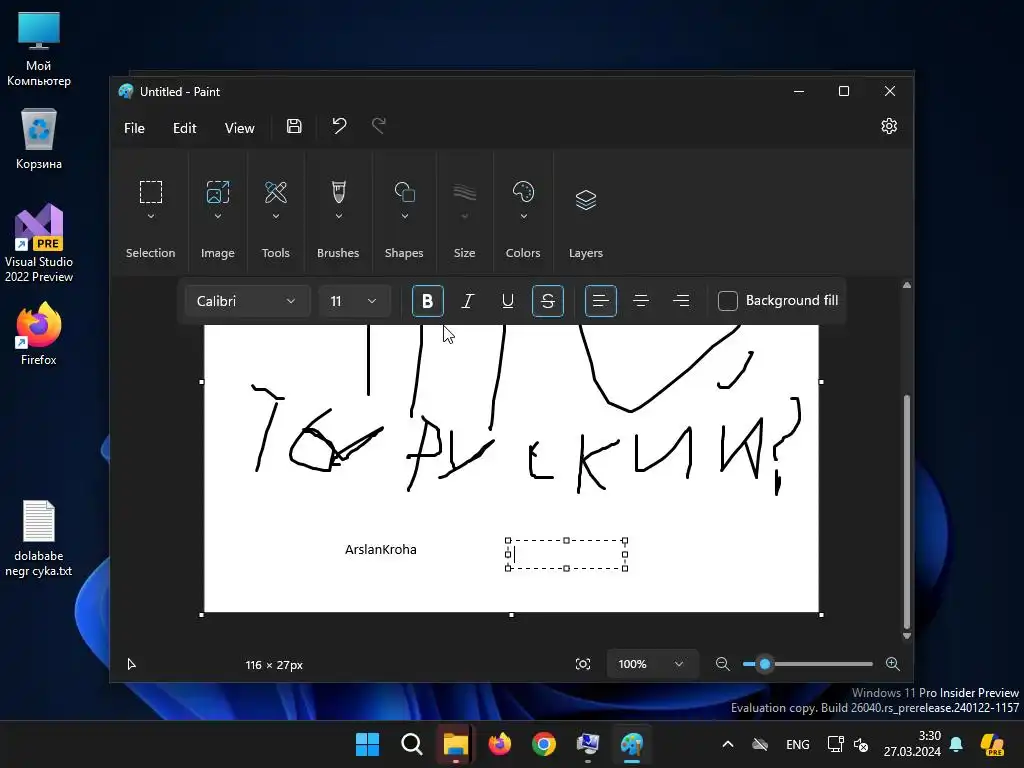The image size is (1024, 768).
Task: Align text left
Action: click(x=601, y=301)
